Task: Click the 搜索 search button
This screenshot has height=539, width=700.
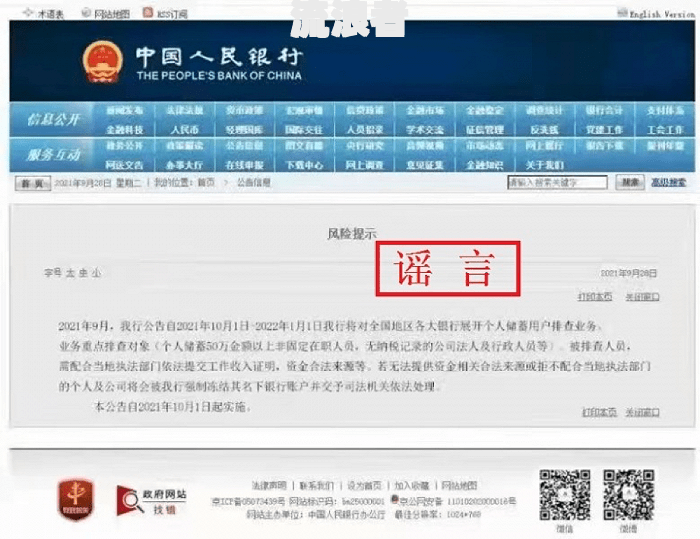Action: point(630,182)
